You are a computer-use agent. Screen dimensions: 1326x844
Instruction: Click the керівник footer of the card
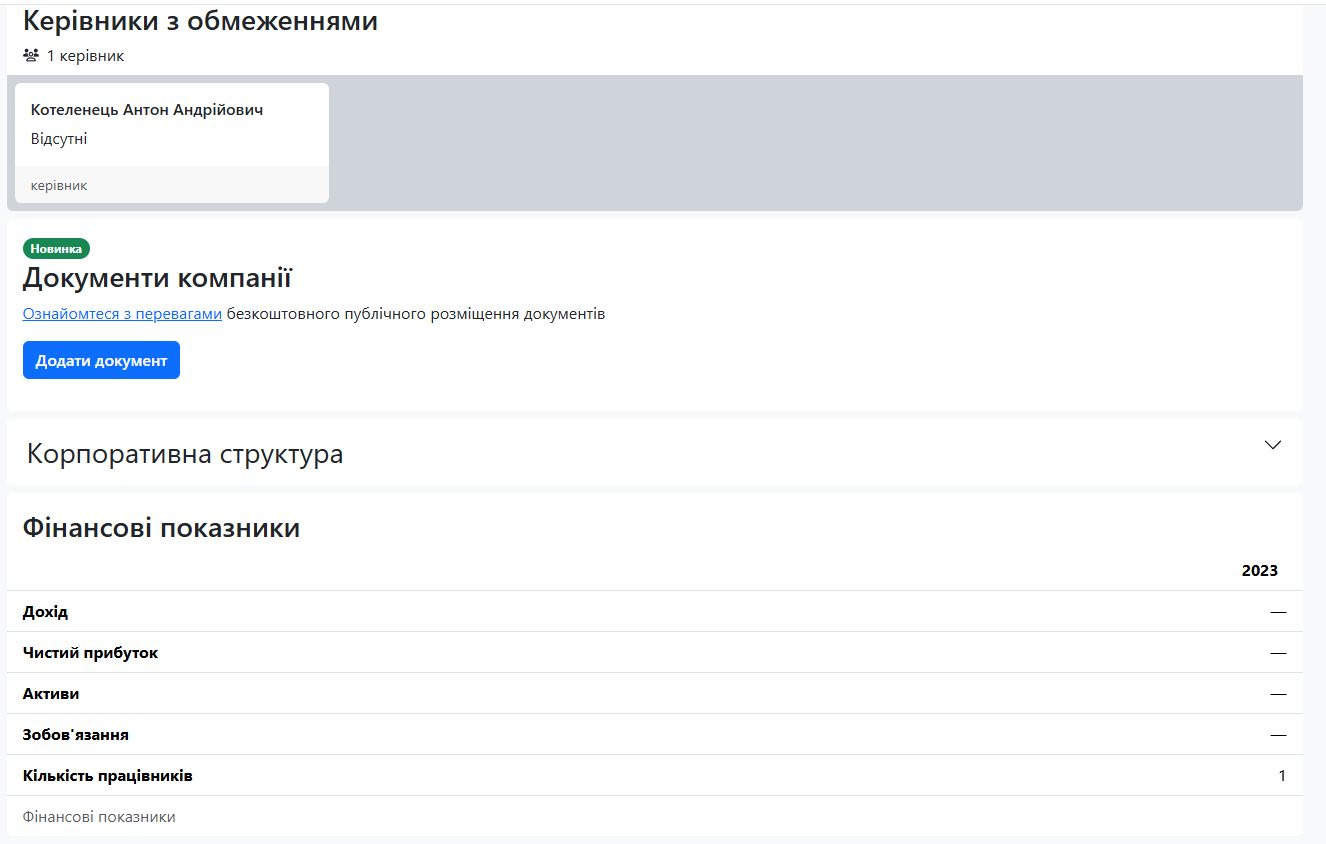point(59,185)
